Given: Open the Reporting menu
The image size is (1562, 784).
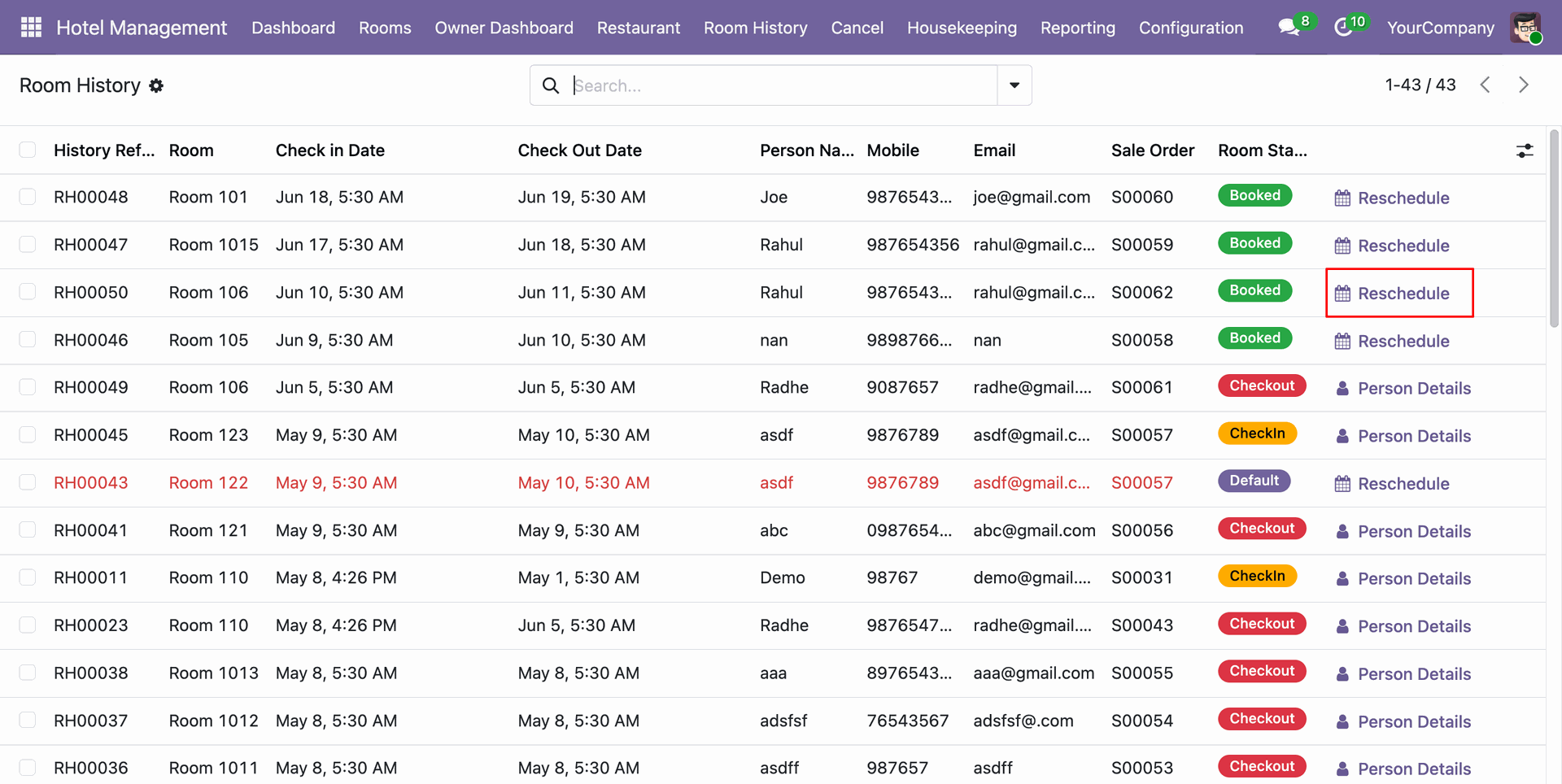Looking at the screenshot, I should pyautogui.click(x=1078, y=28).
